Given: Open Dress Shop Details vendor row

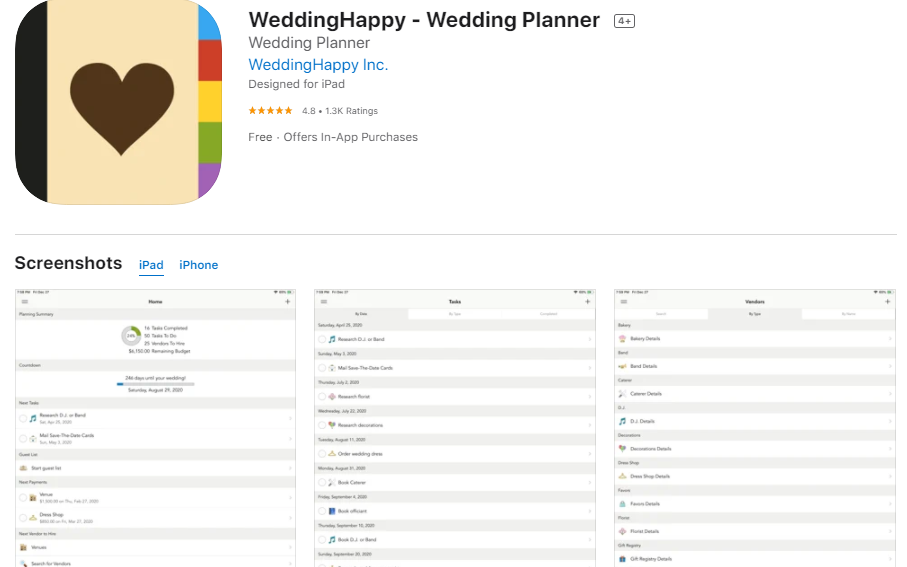Looking at the screenshot, I should 755,476.
